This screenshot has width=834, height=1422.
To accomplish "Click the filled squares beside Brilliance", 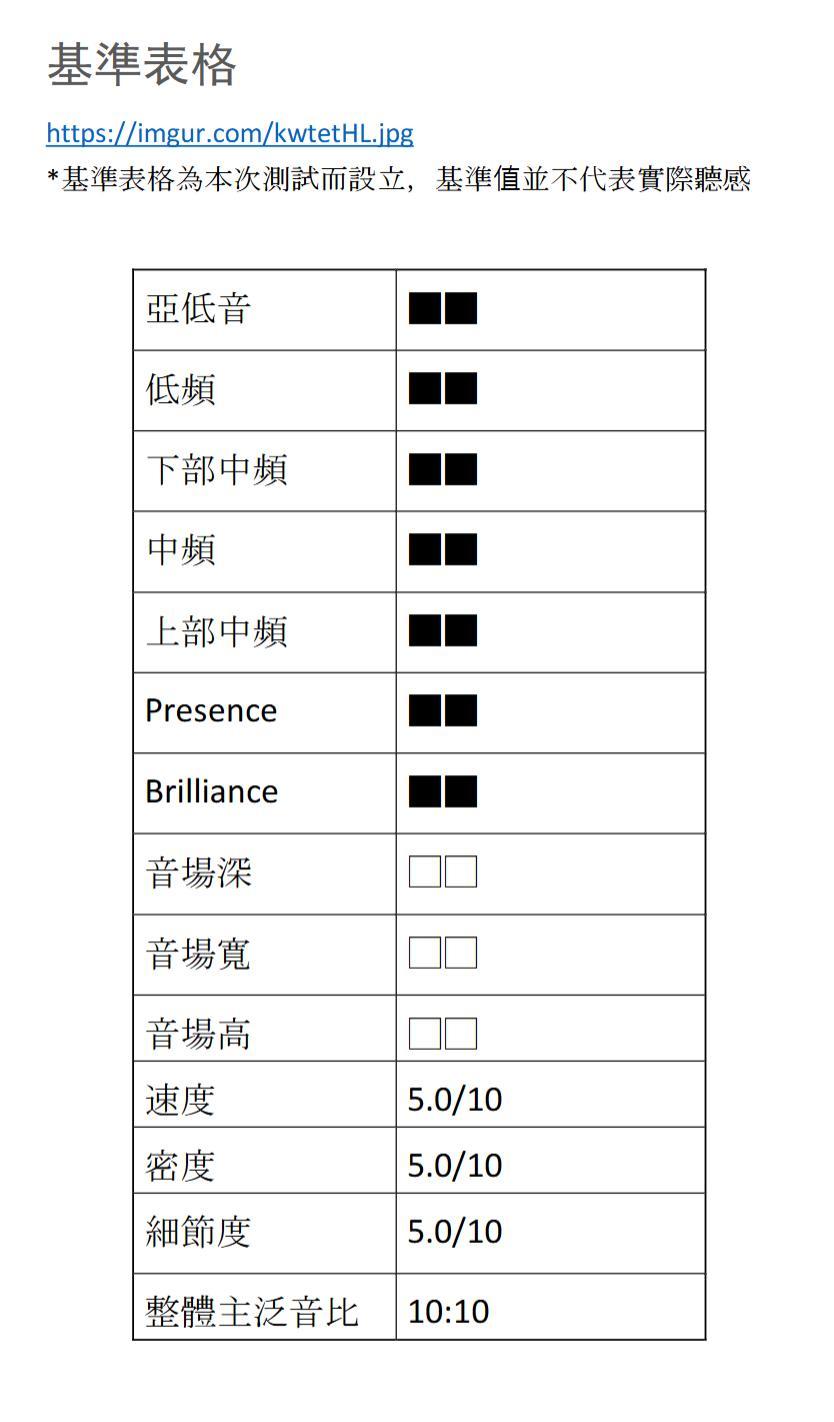I will 443,792.
